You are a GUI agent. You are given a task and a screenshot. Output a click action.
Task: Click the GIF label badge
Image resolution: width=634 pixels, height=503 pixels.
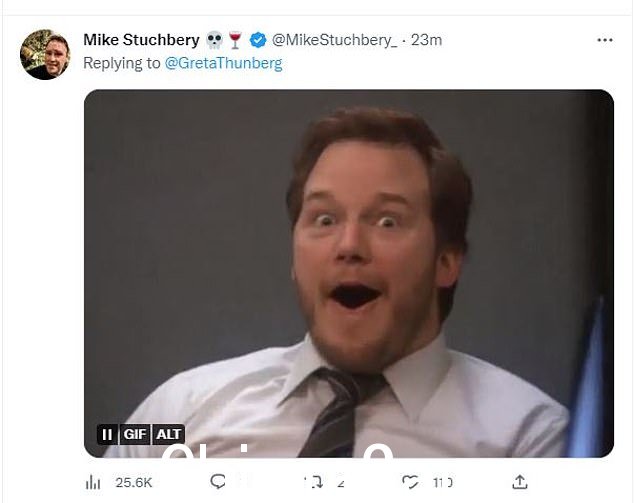click(x=135, y=434)
